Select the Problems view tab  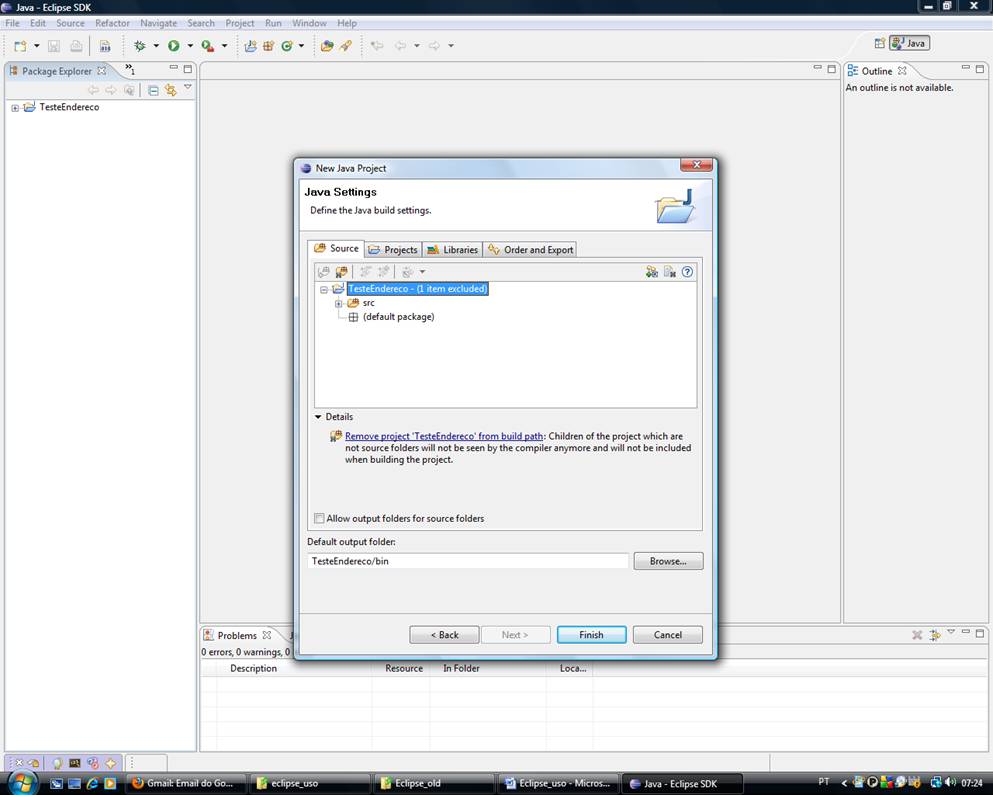tap(237, 635)
